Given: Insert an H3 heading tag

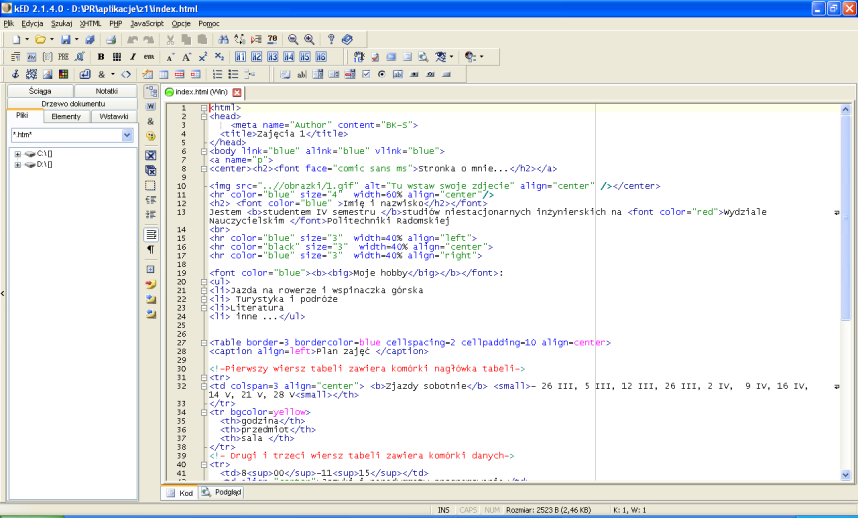Looking at the screenshot, I should pyautogui.click(x=273, y=57).
